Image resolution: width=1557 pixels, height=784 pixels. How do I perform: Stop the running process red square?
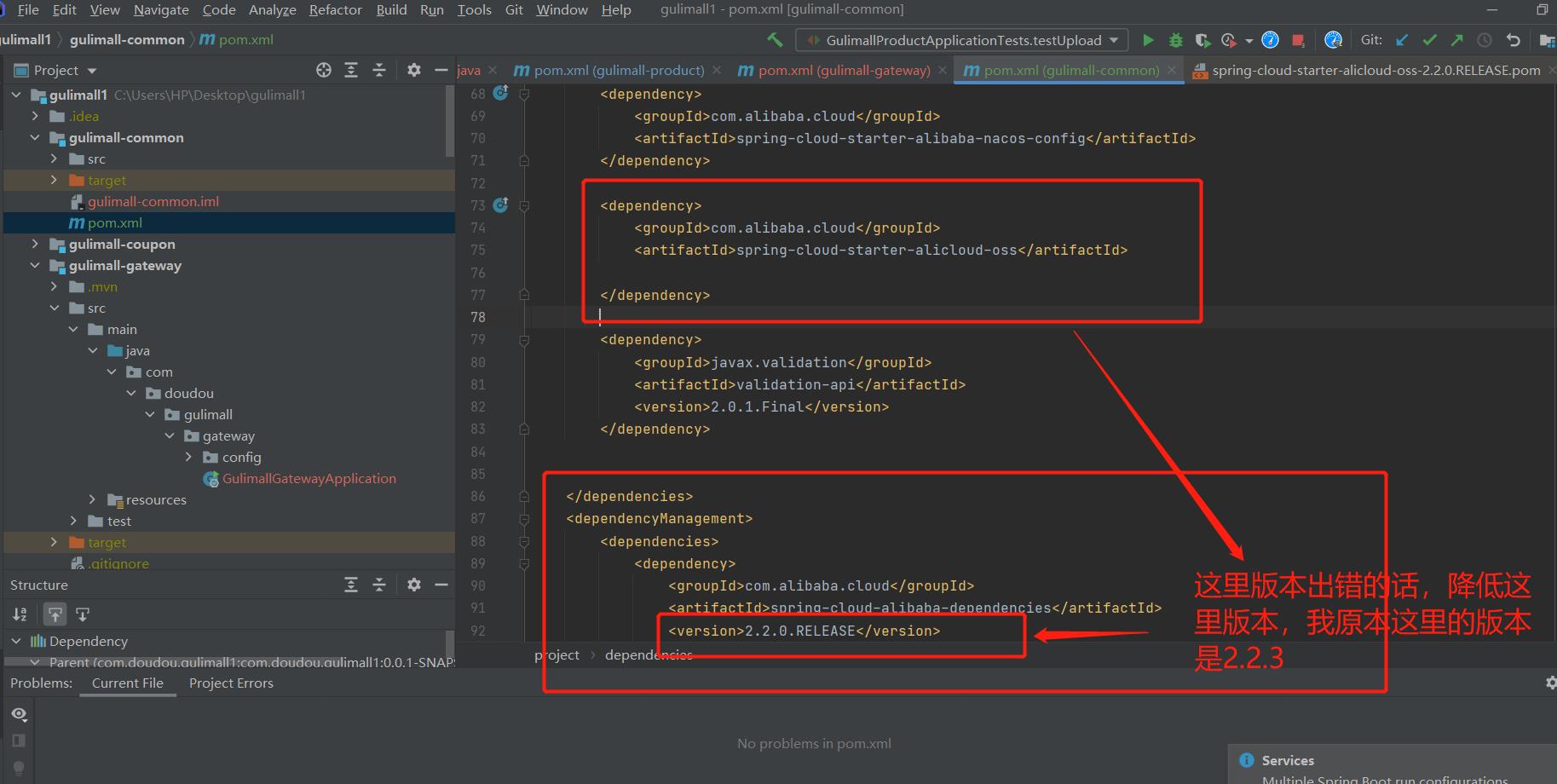(x=1298, y=40)
